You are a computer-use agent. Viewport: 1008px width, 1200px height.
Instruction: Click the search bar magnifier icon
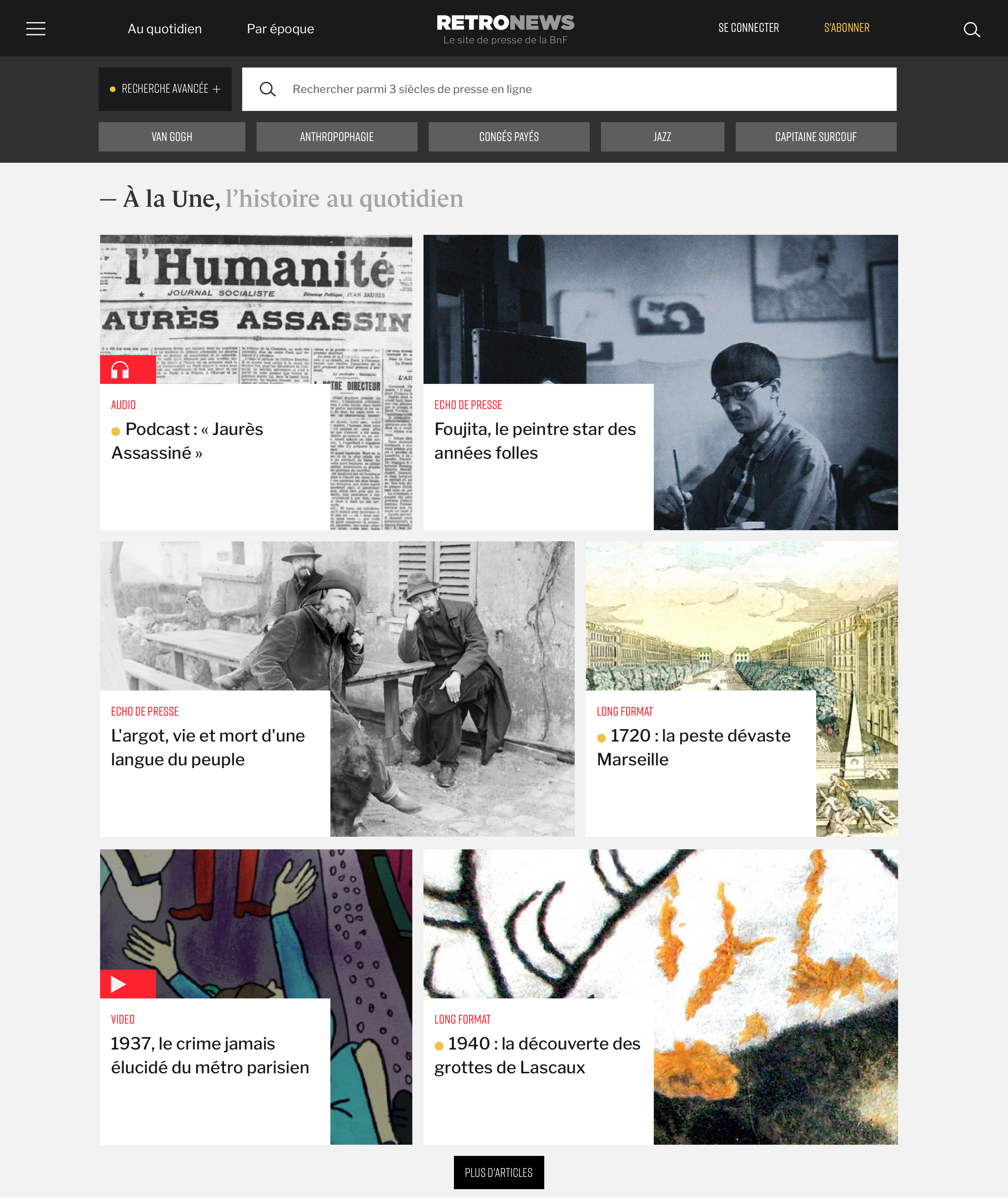point(267,89)
